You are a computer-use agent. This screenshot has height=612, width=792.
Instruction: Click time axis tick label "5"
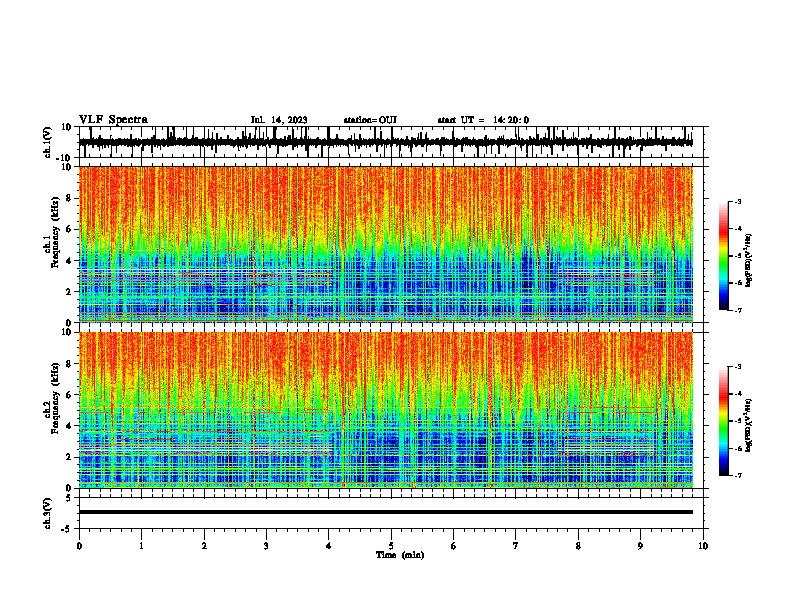[x=391, y=546]
